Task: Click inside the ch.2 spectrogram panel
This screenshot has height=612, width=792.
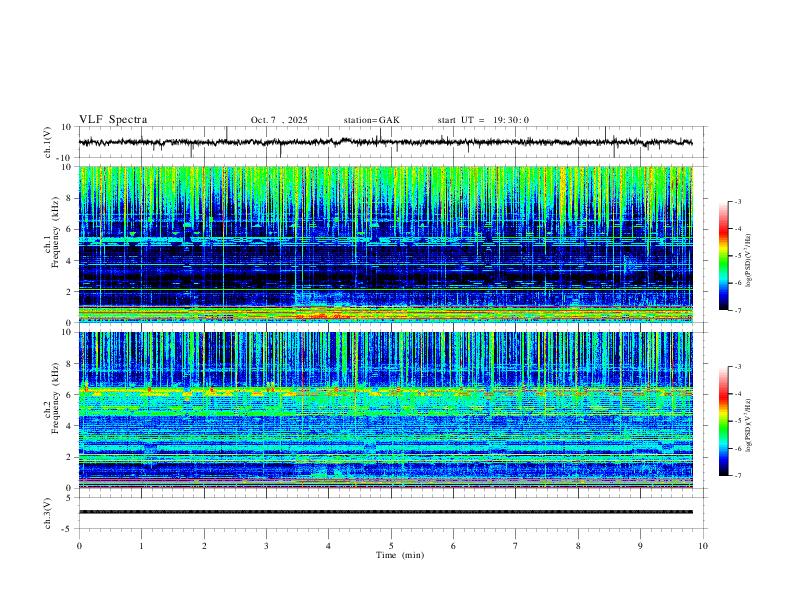Action: pos(385,410)
